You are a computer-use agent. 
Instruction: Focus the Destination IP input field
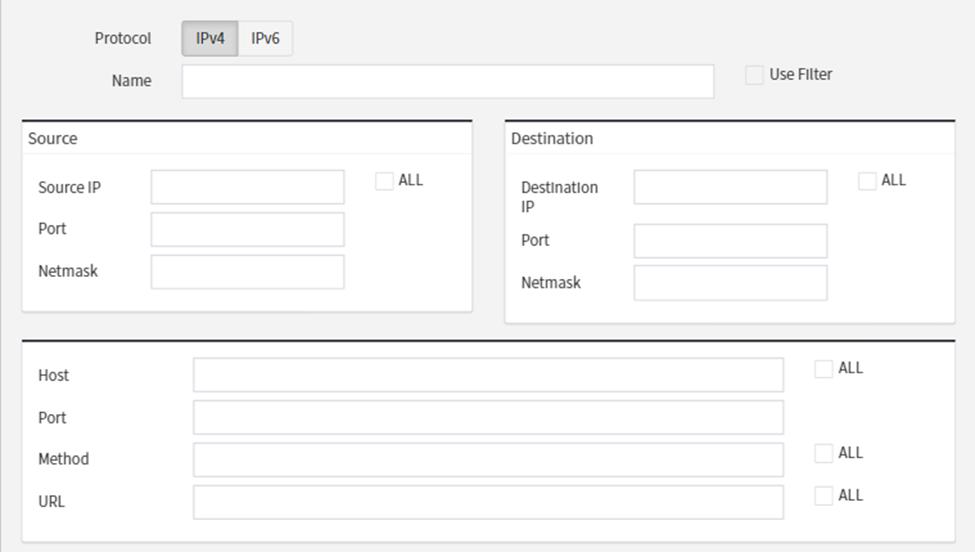(730, 187)
